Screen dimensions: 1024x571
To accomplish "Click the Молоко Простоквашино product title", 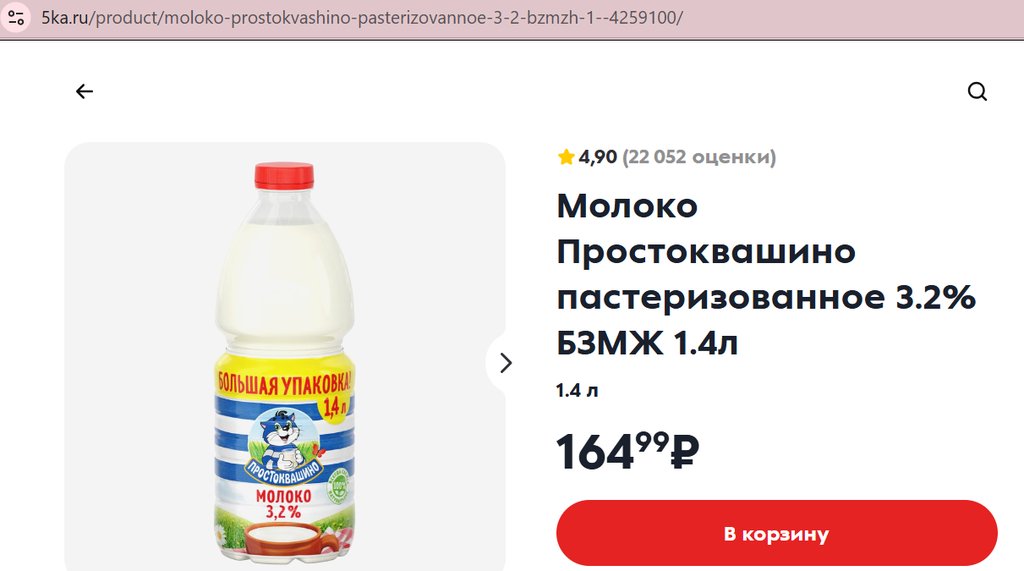I will tap(765, 274).
